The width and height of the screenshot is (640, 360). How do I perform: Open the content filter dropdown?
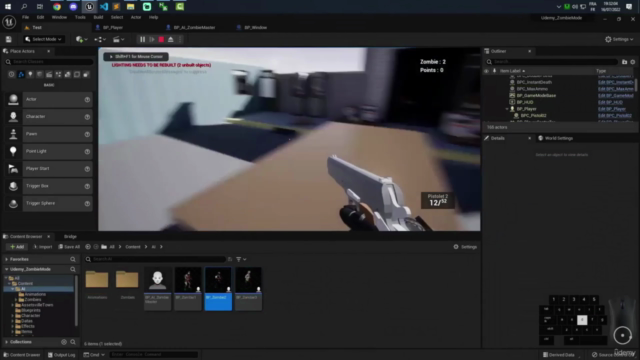click(x=242, y=259)
